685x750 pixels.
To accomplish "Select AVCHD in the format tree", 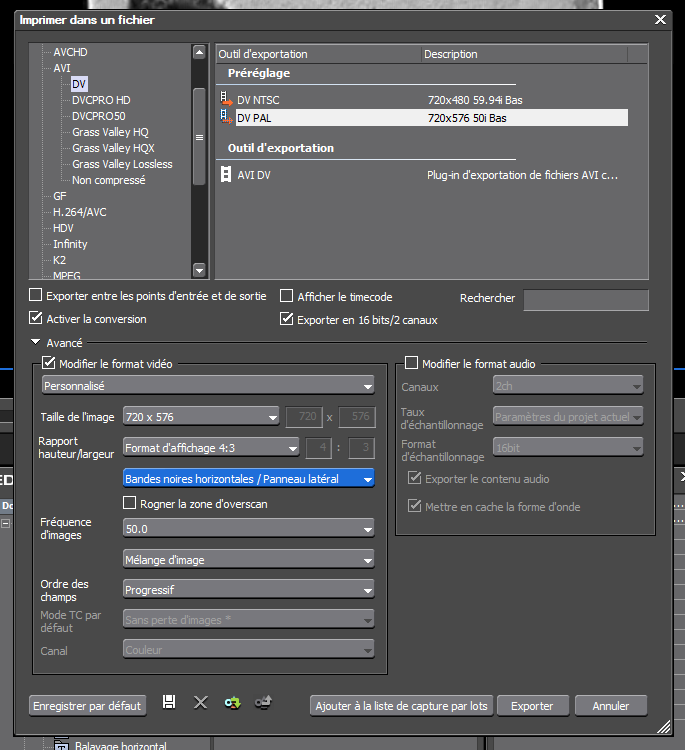I will pyautogui.click(x=70, y=52).
